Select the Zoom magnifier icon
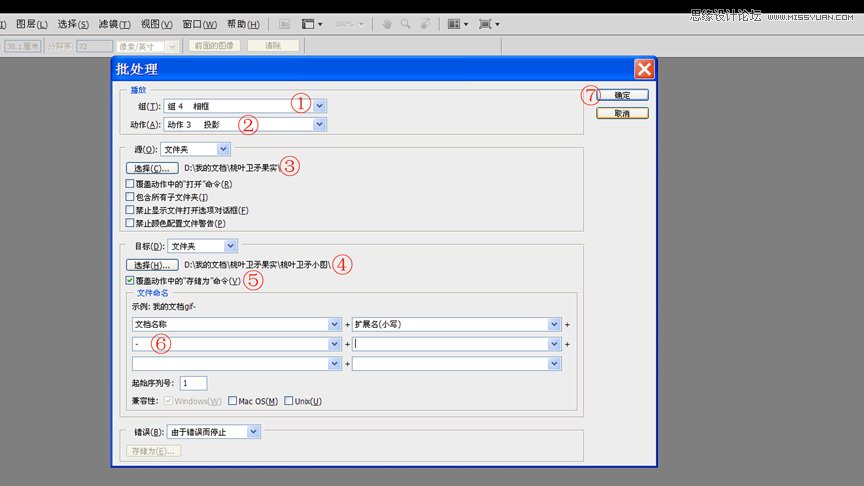Viewport: 864px width, 486px height. click(x=406, y=24)
